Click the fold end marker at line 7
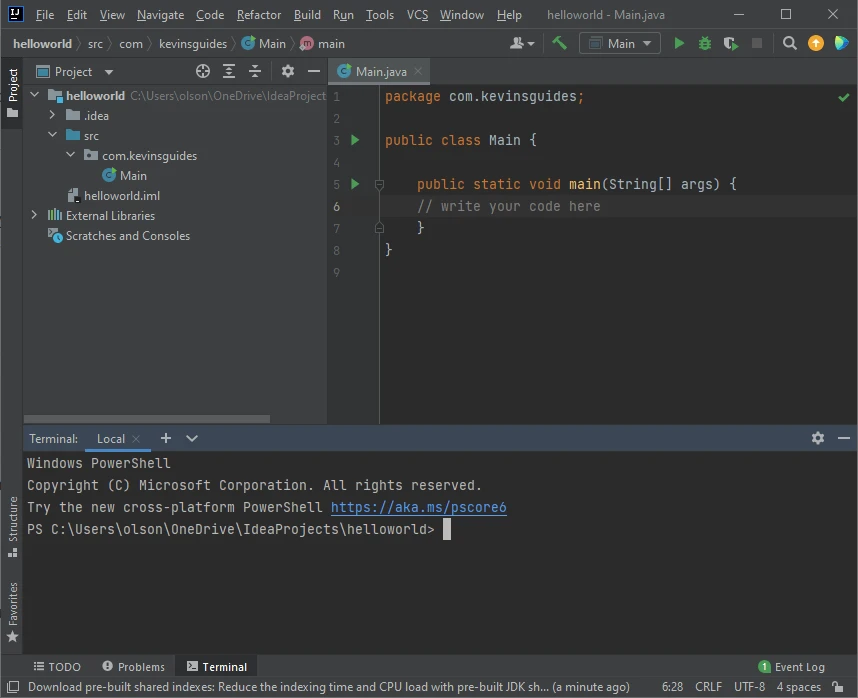858x698 pixels. 379,228
